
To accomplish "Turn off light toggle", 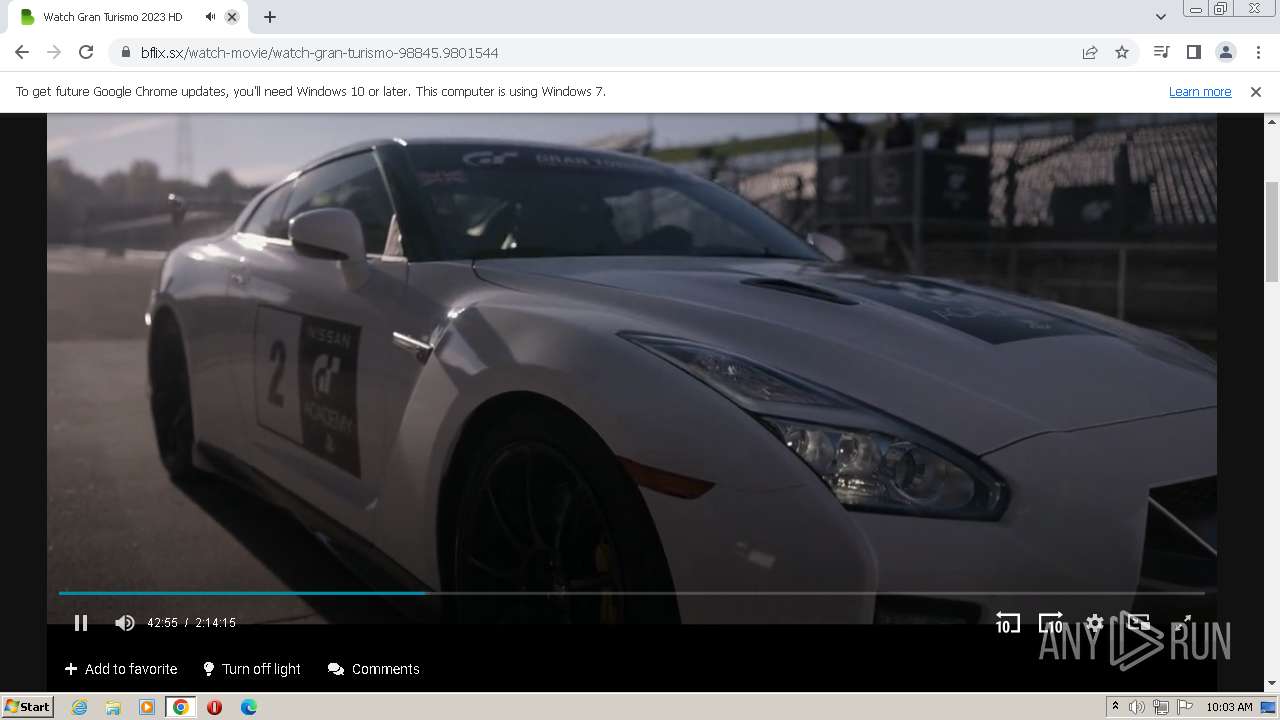I will pos(252,669).
